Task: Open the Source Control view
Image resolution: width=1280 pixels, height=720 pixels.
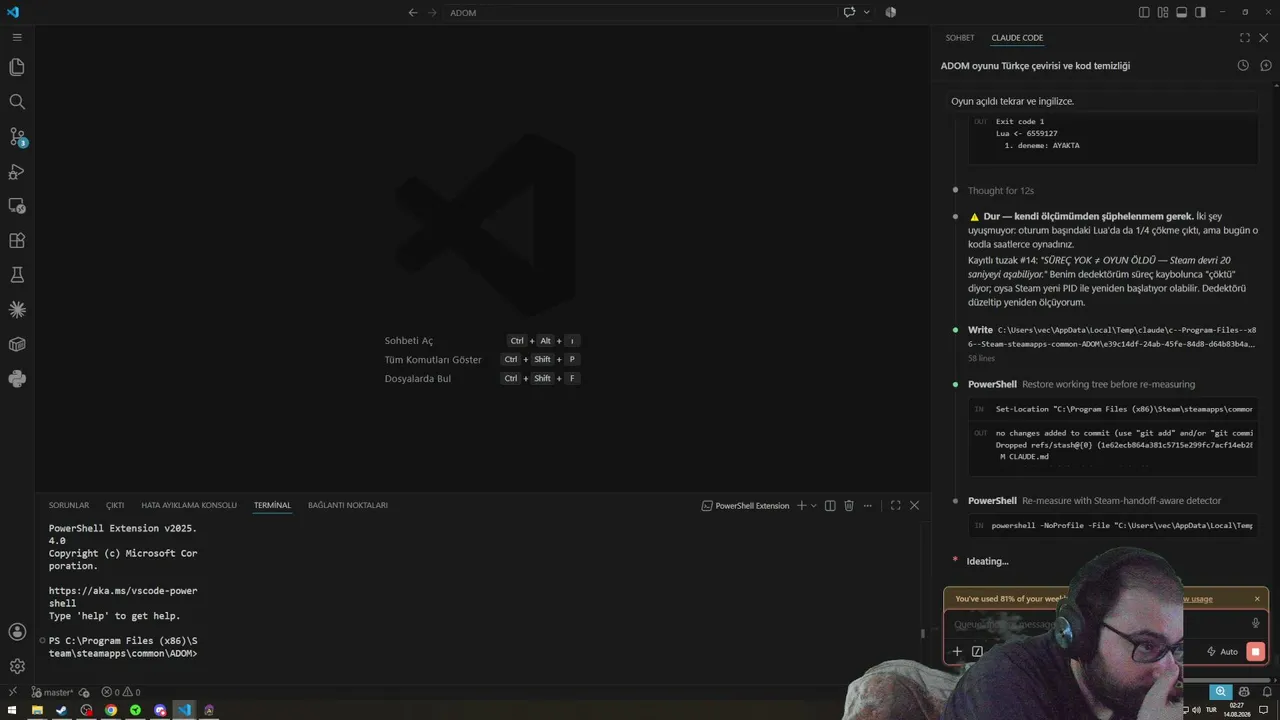Action: pyautogui.click(x=17, y=137)
